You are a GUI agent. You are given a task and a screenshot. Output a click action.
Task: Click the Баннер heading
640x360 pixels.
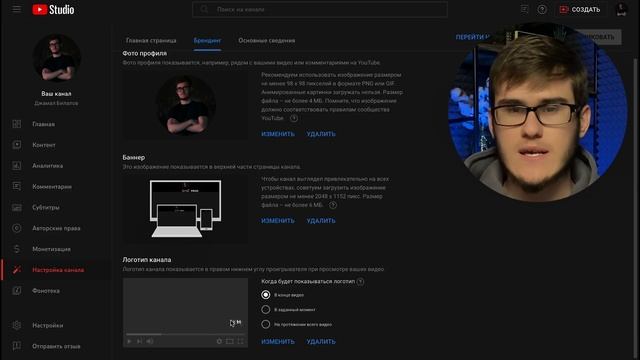[x=133, y=157]
